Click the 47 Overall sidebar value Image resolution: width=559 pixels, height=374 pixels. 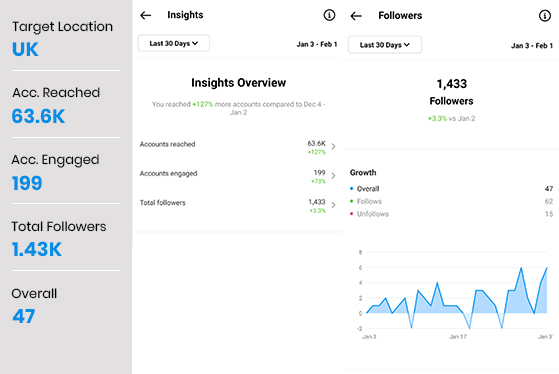tap(24, 316)
